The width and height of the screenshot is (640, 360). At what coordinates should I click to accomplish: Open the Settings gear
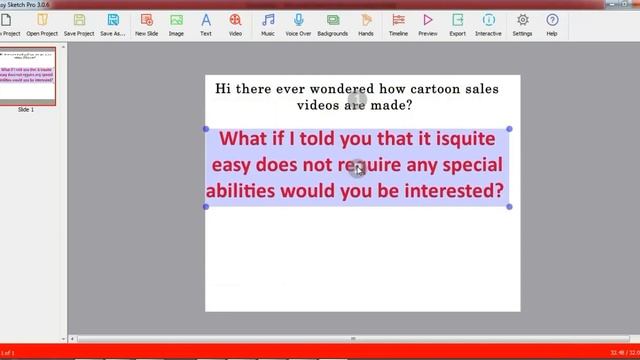(522, 24)
